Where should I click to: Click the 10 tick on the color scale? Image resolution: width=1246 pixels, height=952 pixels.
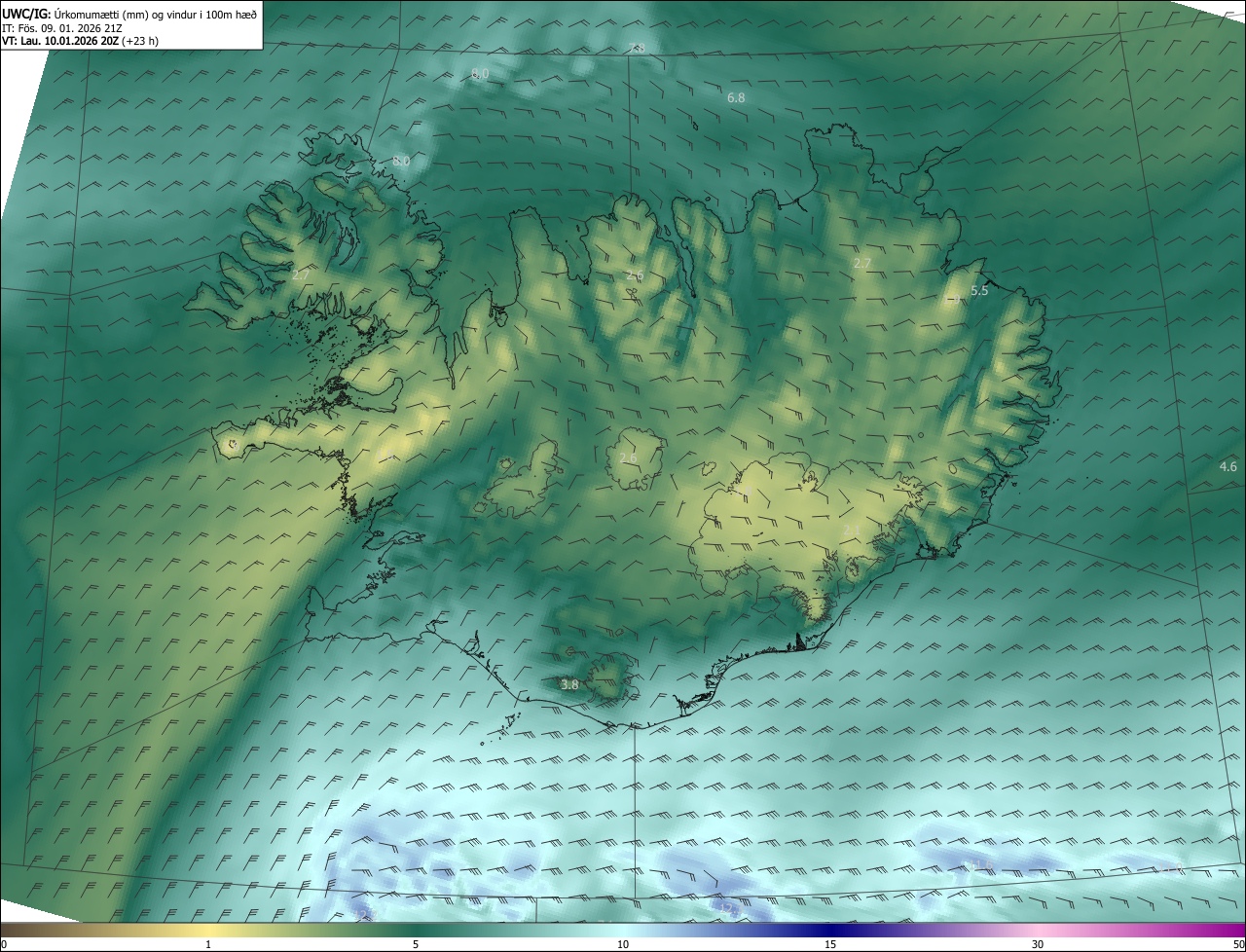(623, 944)
